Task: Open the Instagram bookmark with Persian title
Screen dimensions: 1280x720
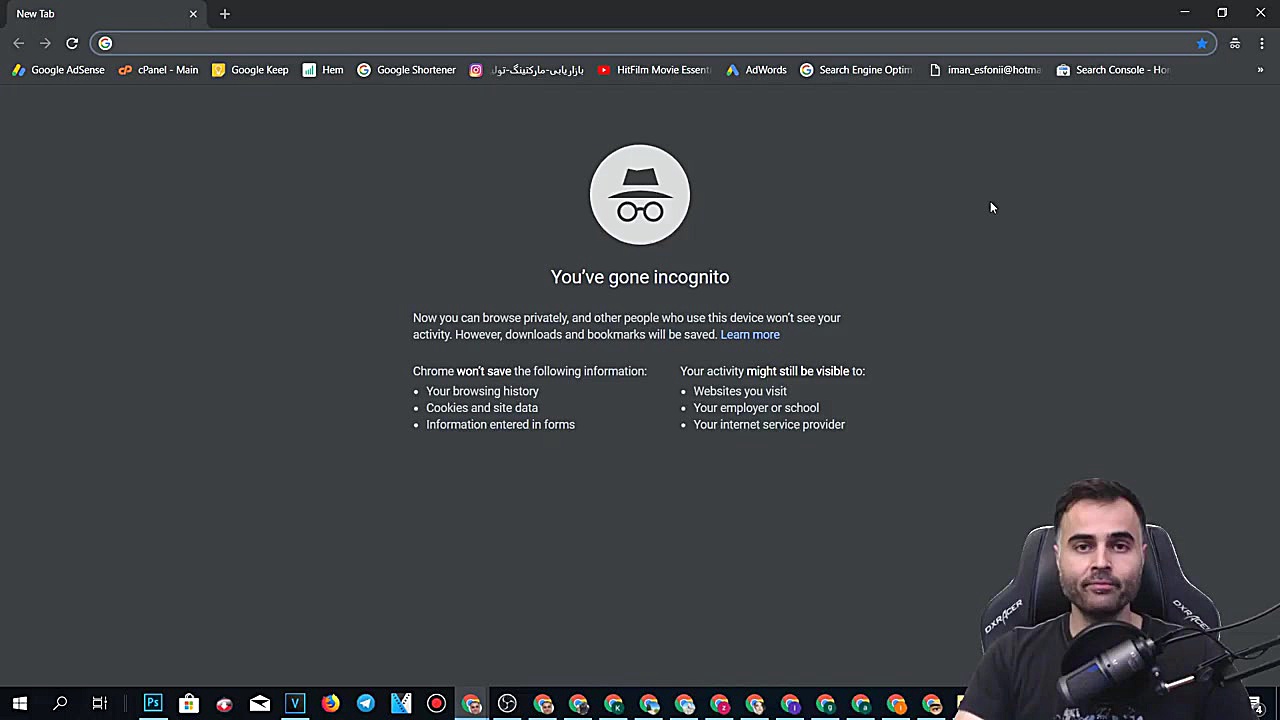Action: (527, 70)
